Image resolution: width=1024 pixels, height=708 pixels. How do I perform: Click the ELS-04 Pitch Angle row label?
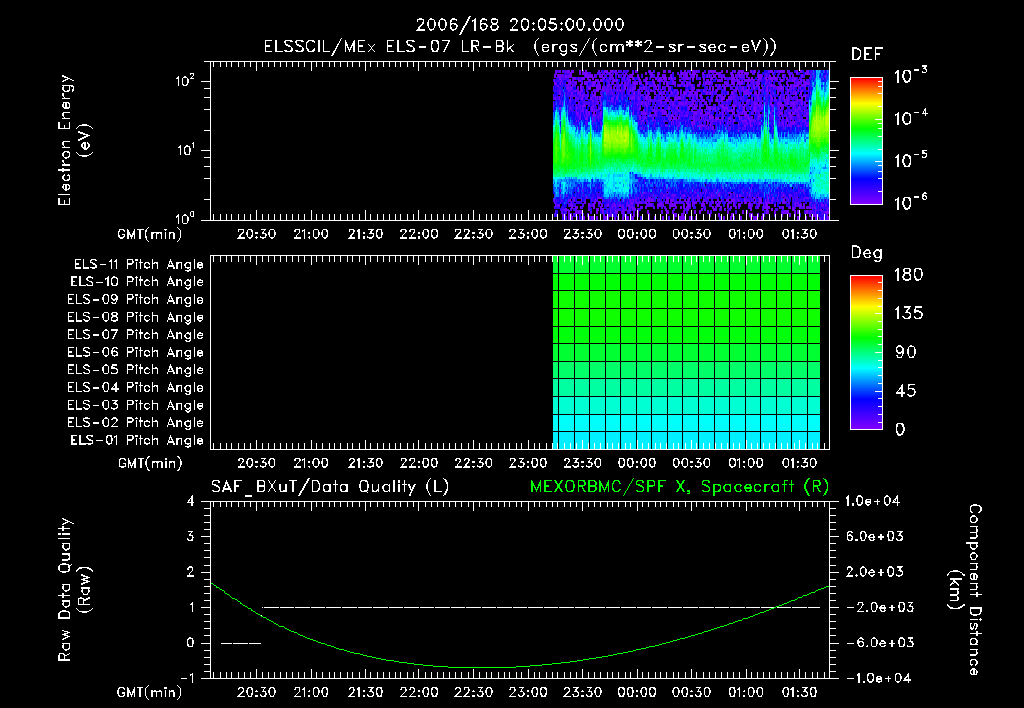coord(135,388)
